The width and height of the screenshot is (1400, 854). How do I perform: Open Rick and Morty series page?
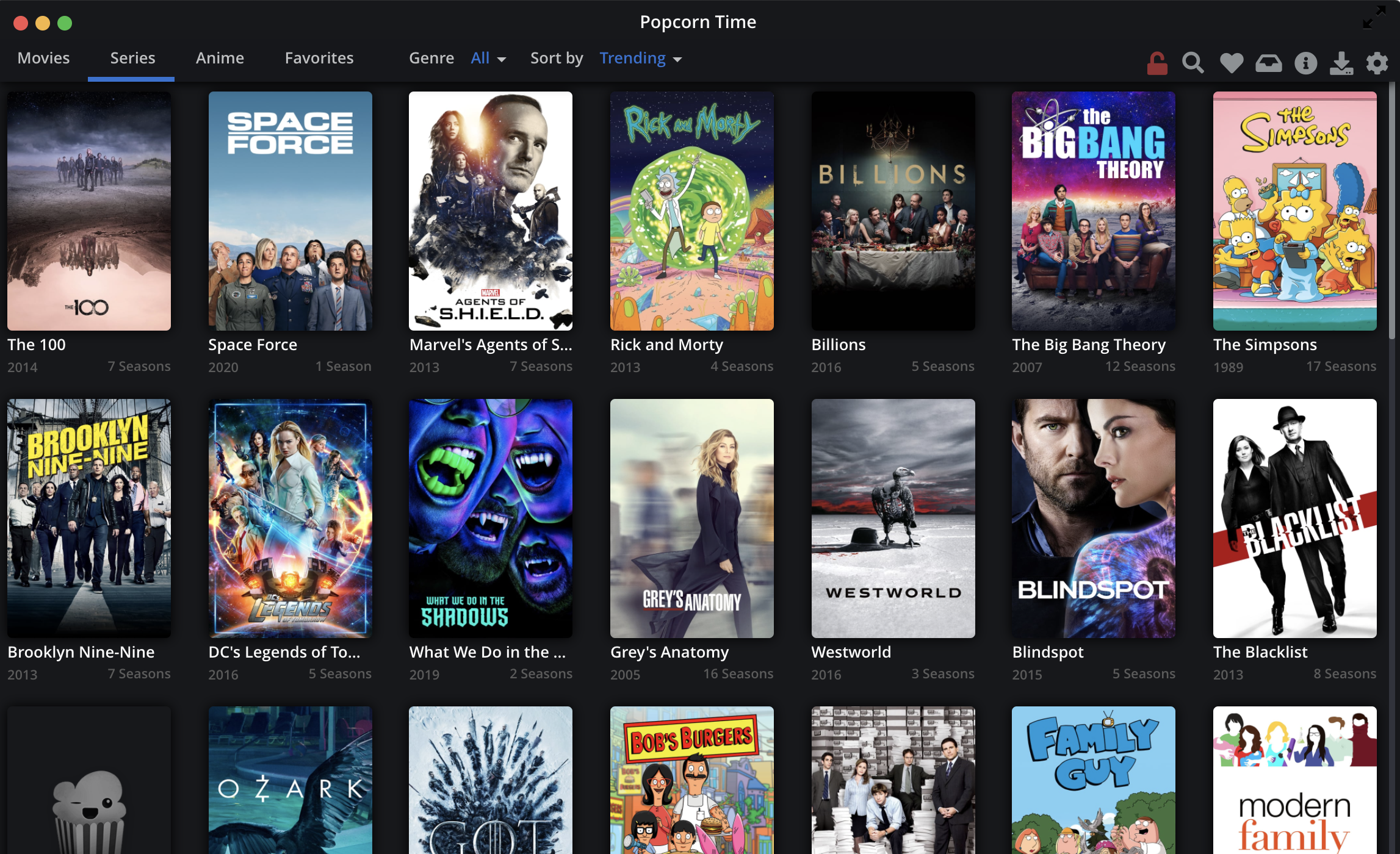point(691,210)
